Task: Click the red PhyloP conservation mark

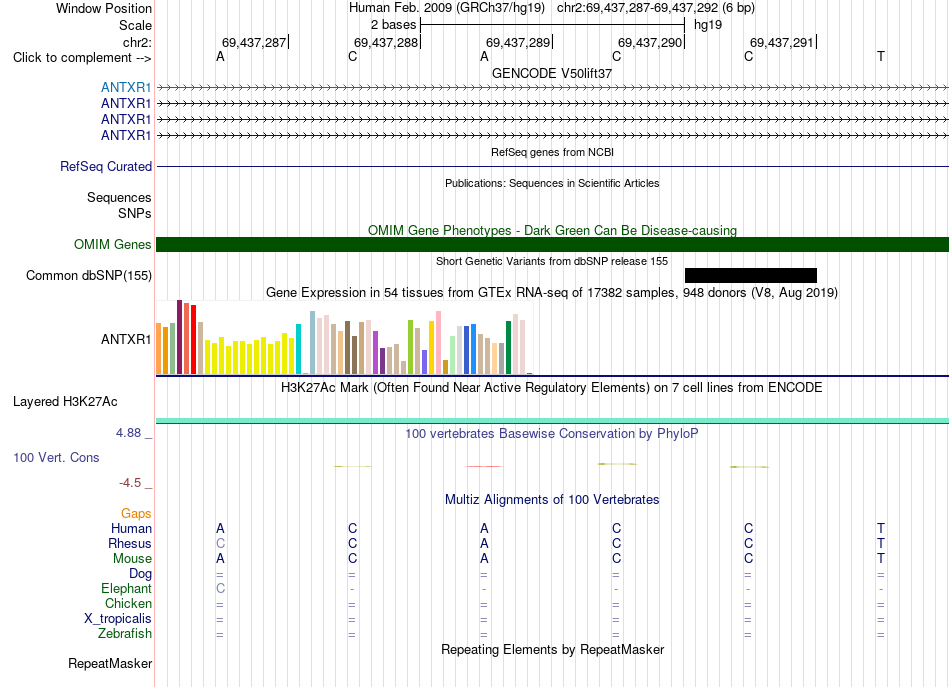Action: click(483, 466)
